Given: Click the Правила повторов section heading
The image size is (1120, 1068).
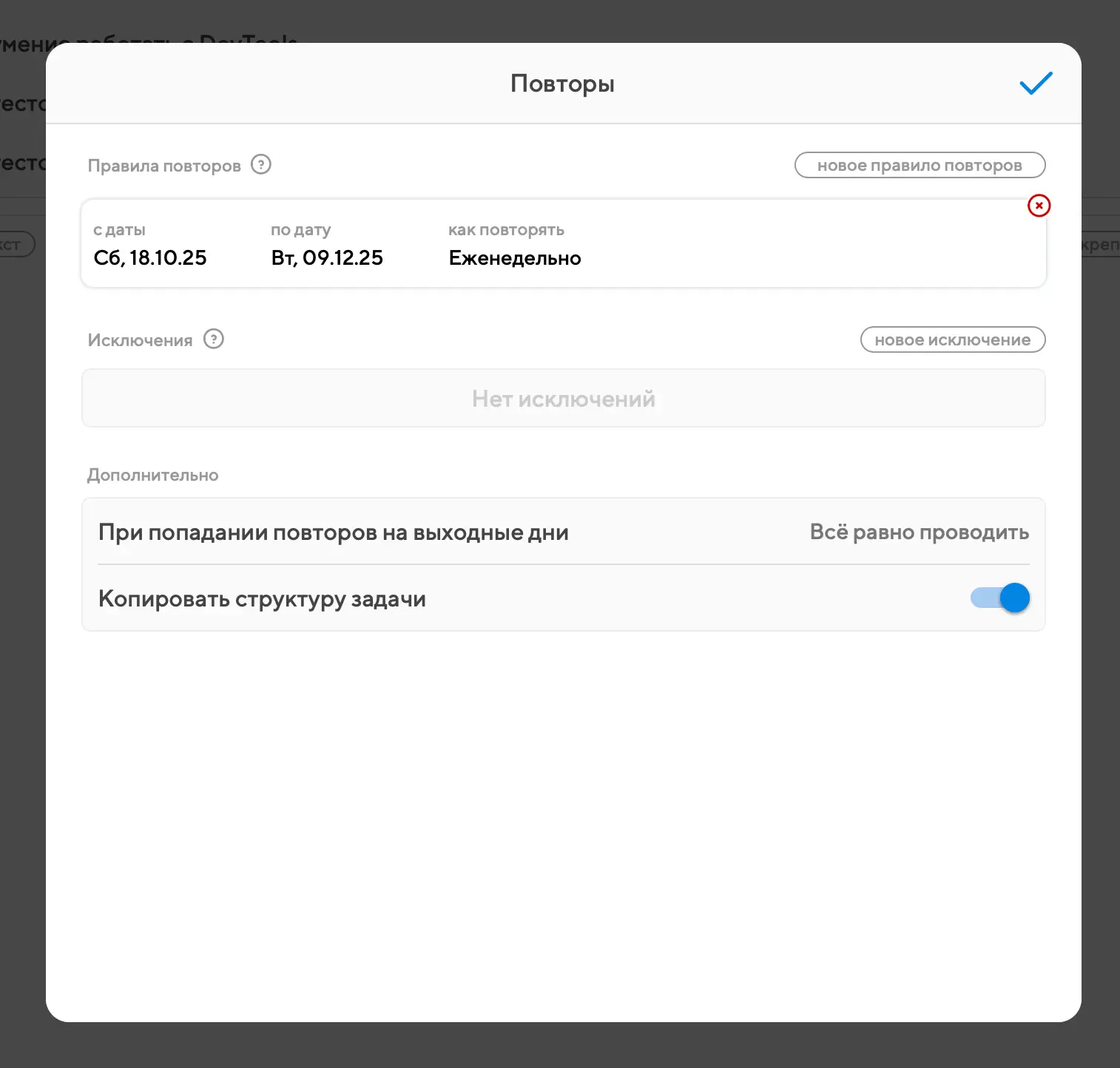Looking at the screenshot, I should click(x=164, y=166).
